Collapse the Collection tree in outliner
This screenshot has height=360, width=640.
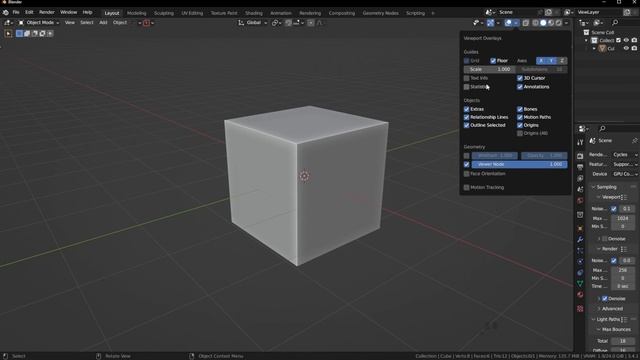tap(587, 40)
